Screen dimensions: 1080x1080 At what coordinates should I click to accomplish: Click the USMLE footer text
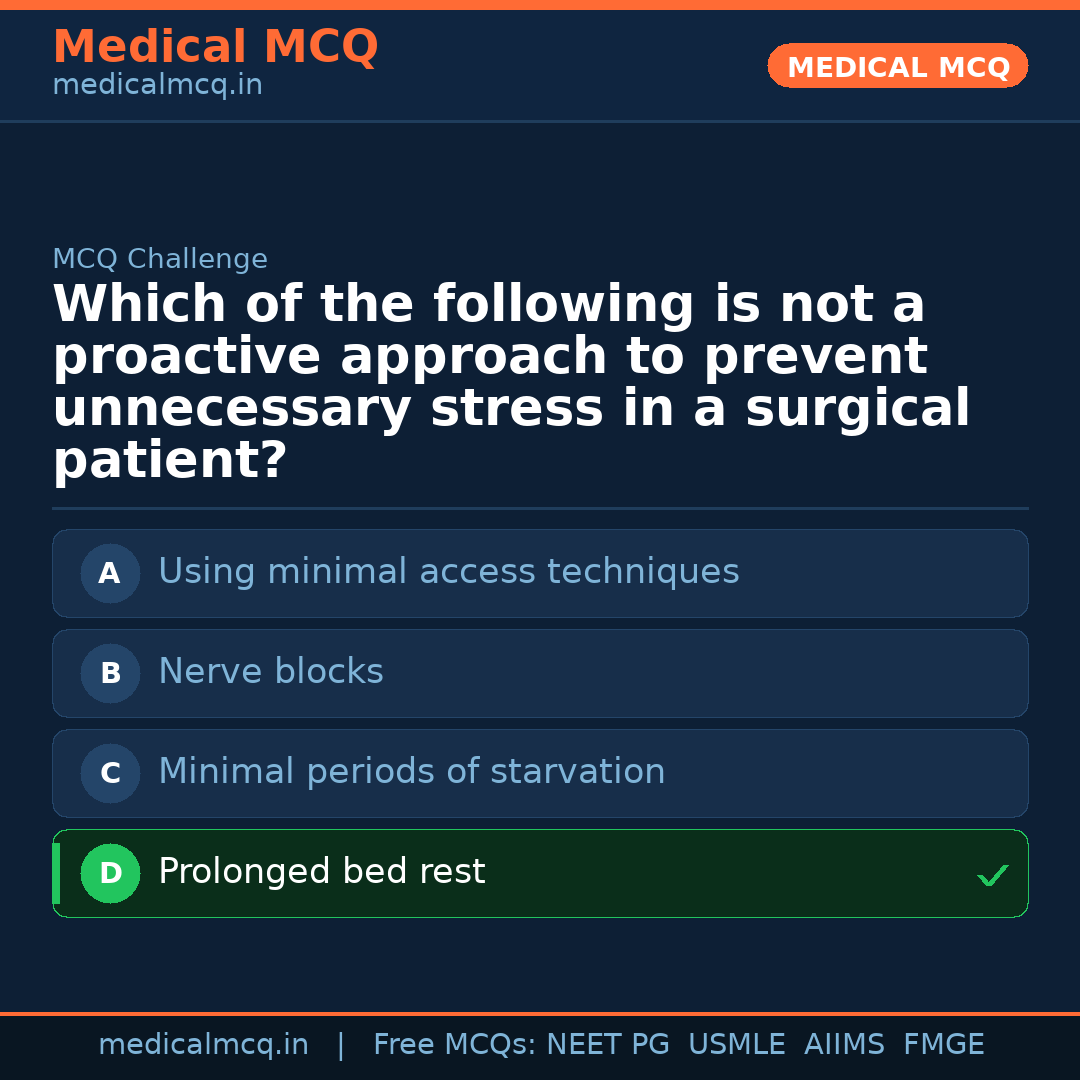coord(736,1045)
